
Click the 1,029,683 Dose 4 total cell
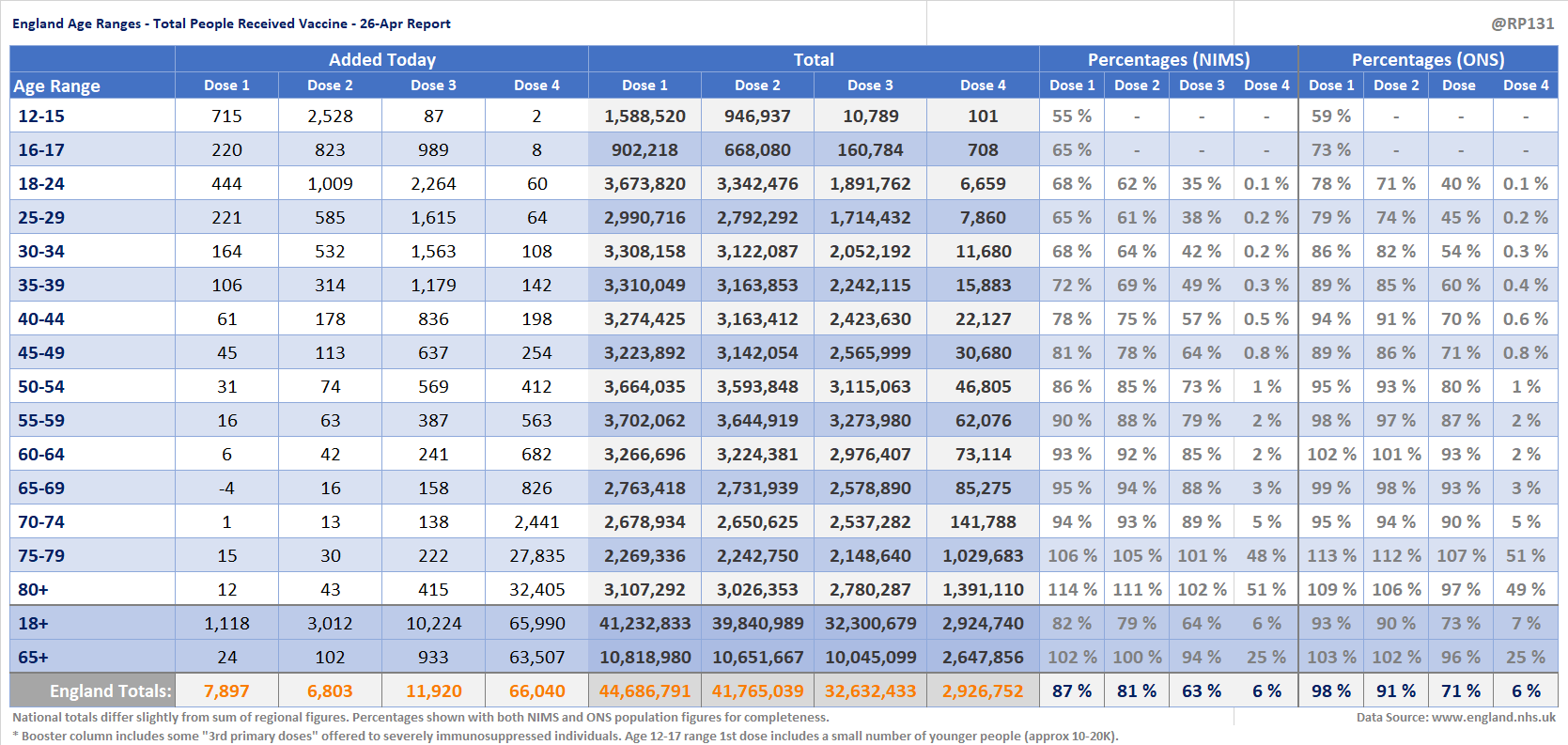point(983,555)
